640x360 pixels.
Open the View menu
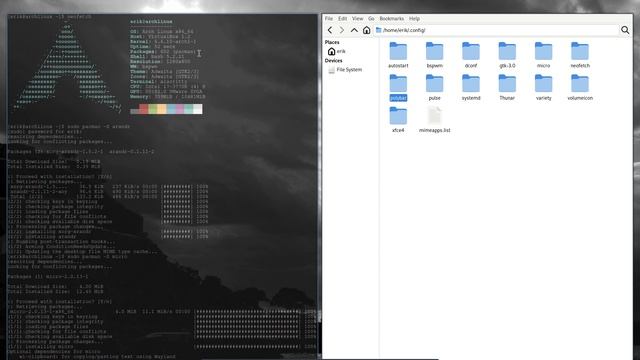pyautogui.click(x=358, y=19)
